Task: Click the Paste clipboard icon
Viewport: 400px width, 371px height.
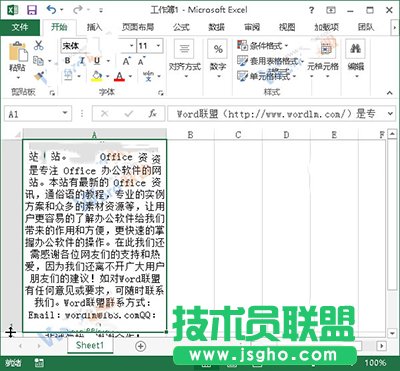Action: pos(18,52)
